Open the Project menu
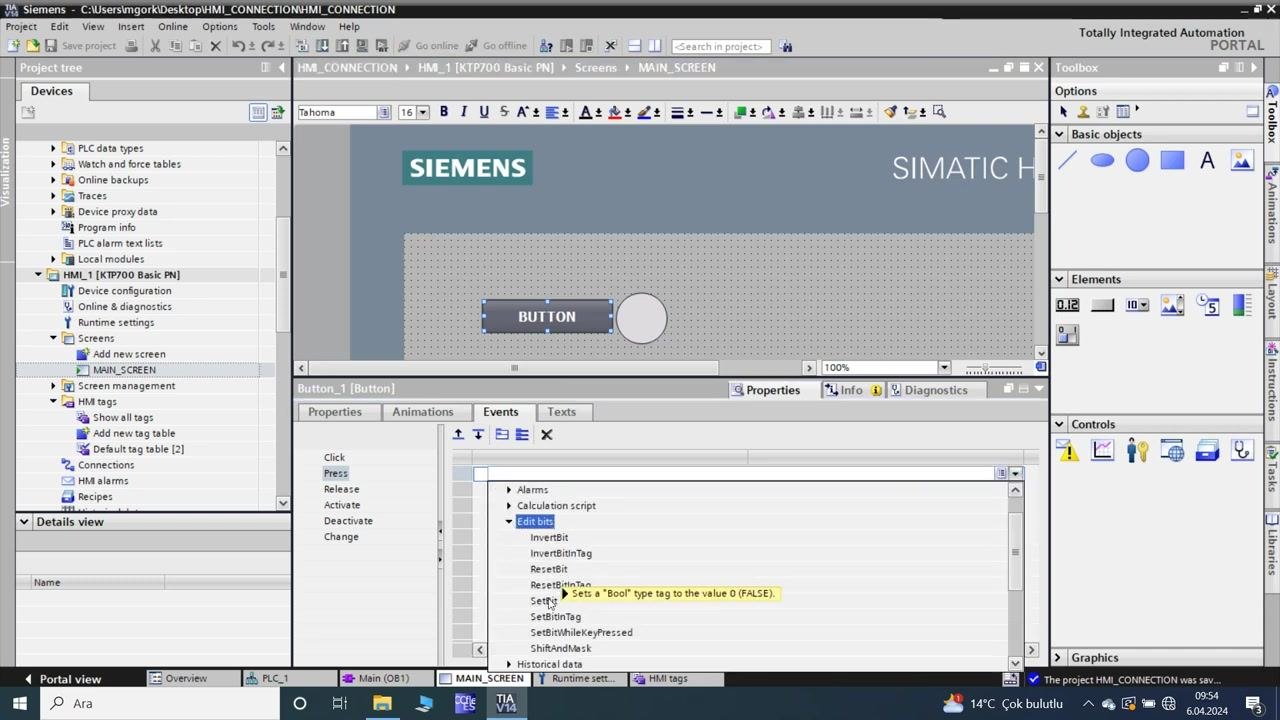 [21, 27]
